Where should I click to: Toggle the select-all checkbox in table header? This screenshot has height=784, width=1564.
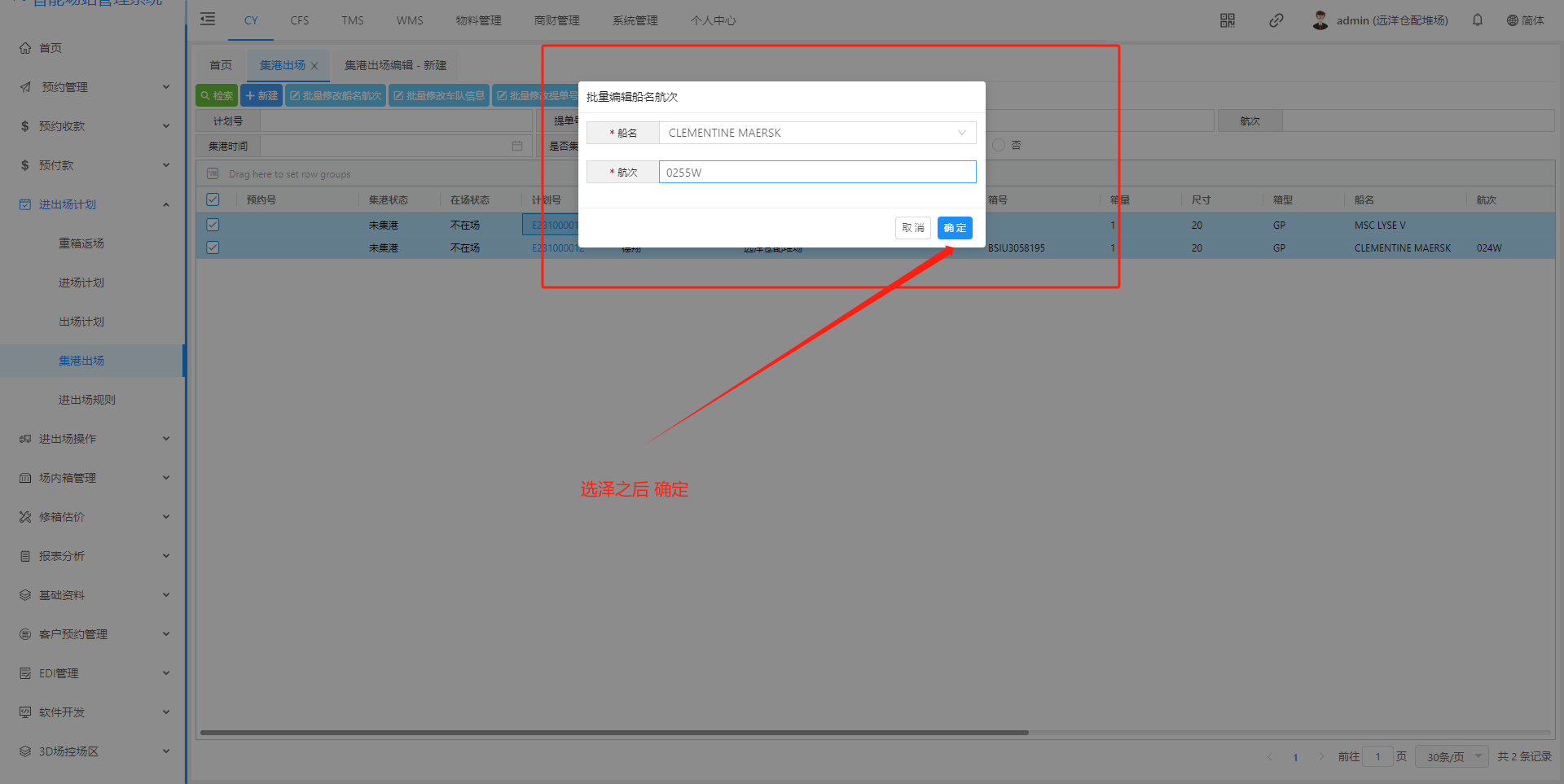point(213,199)
